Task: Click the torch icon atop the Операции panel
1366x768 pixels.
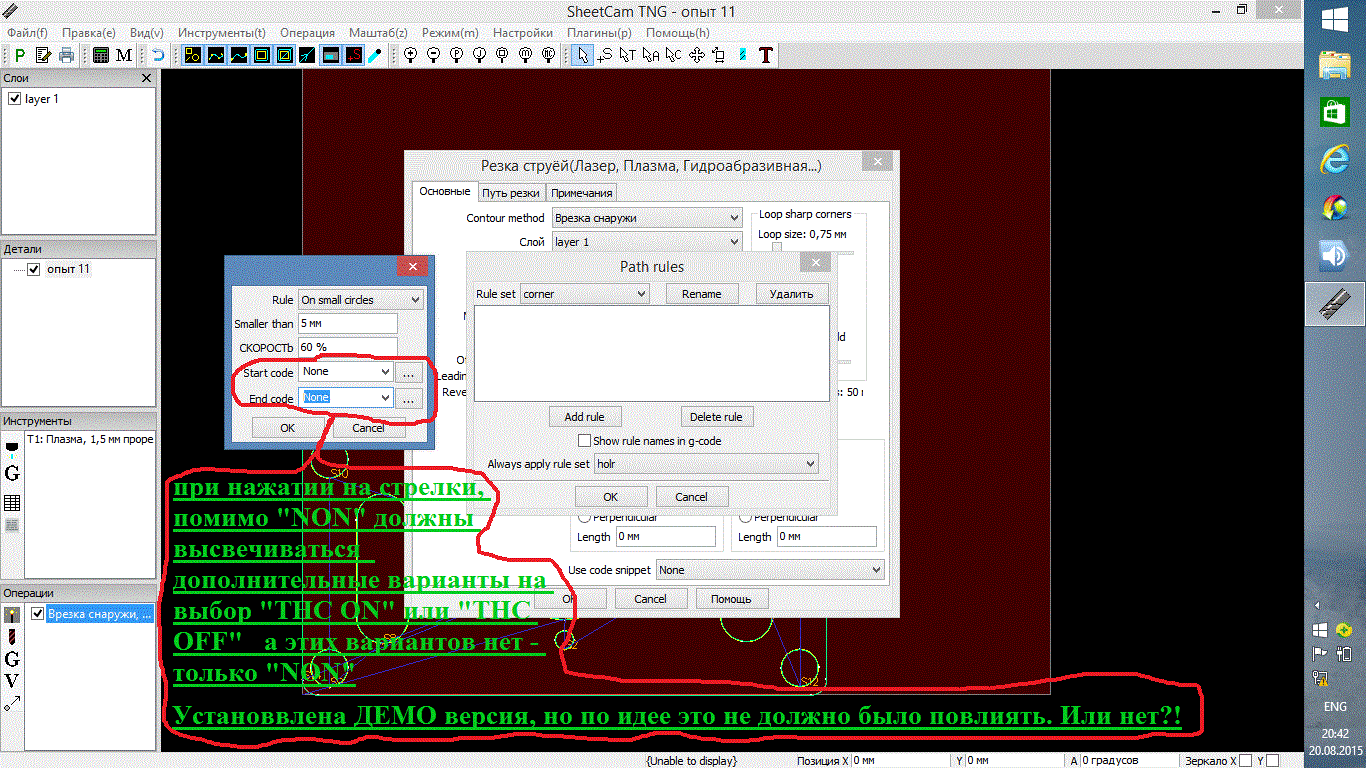Action: click(x=12, y=614)
